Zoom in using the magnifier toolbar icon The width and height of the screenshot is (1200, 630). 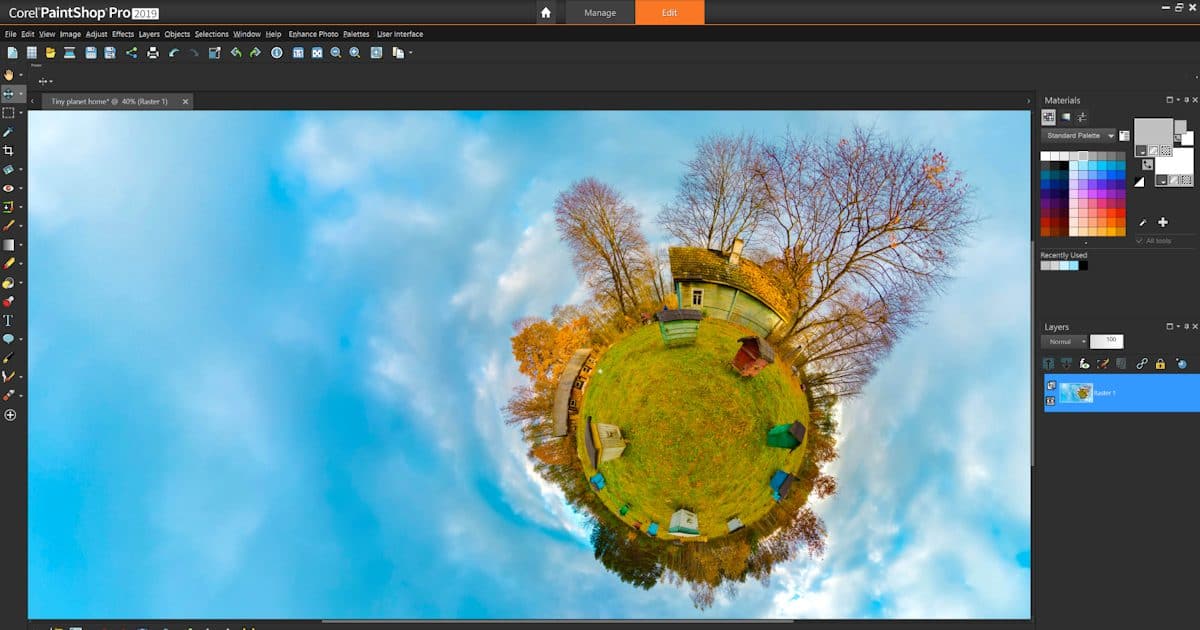[354, 53]
